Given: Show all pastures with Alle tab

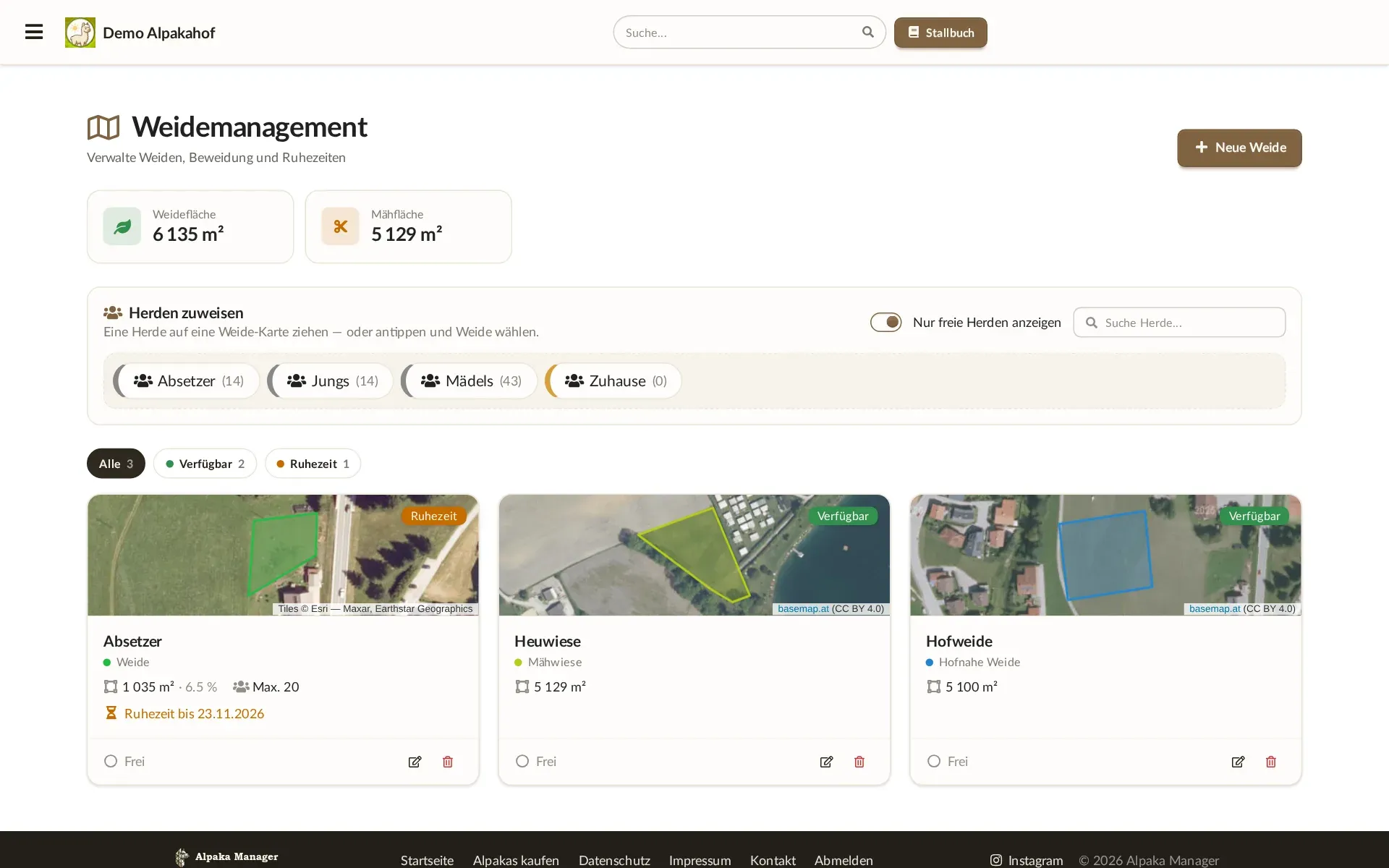Looking at the screenshot, I should [x=116, y=464].
